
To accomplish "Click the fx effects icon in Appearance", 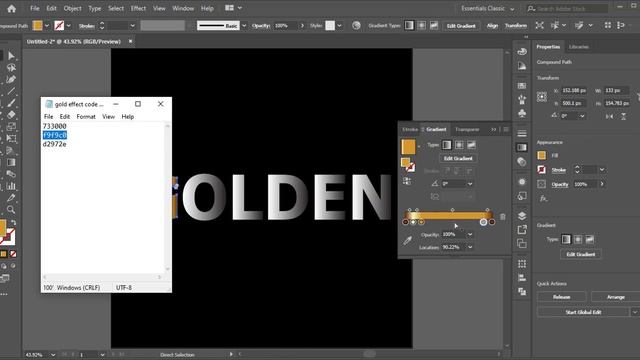I will [543, 198].
